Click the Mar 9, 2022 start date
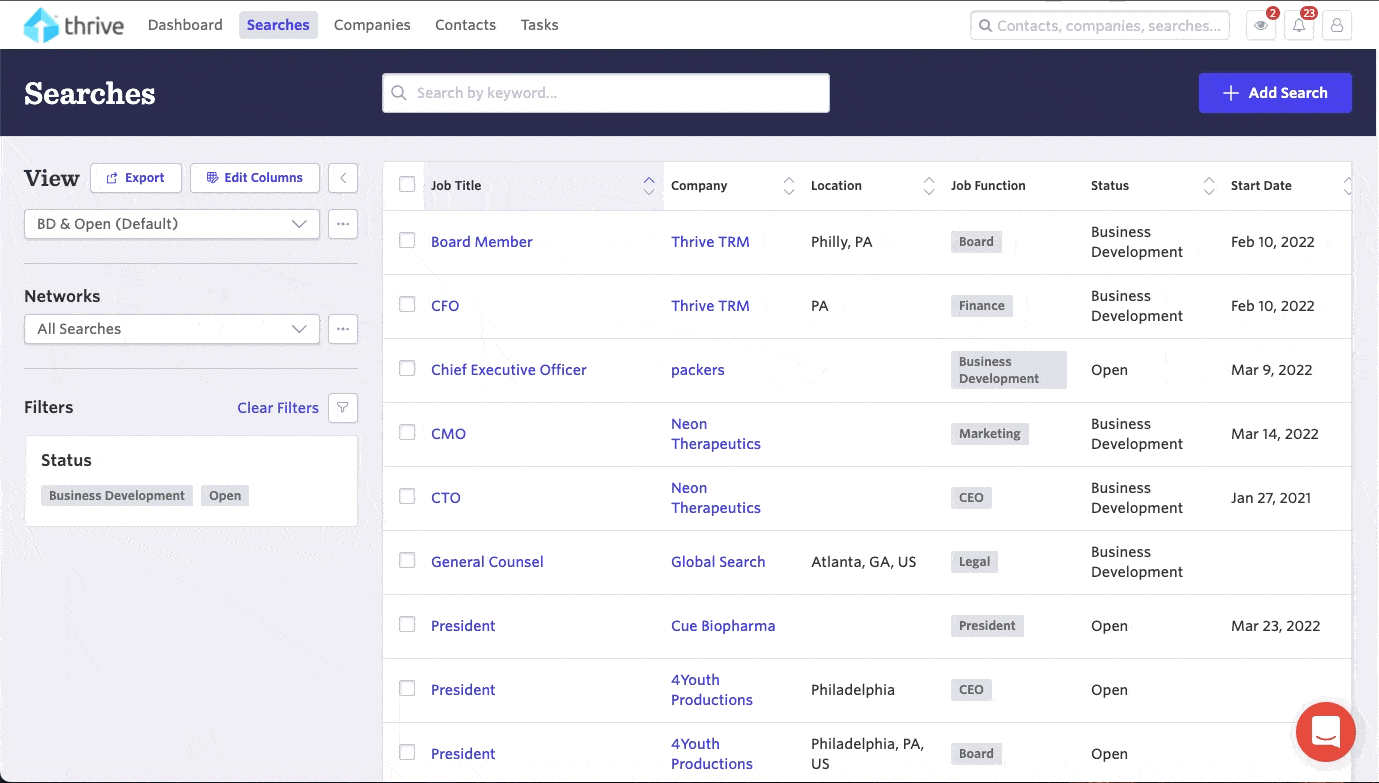Screen dimensions: 1379x783 pyautogui.click(x=1272, y=370)
